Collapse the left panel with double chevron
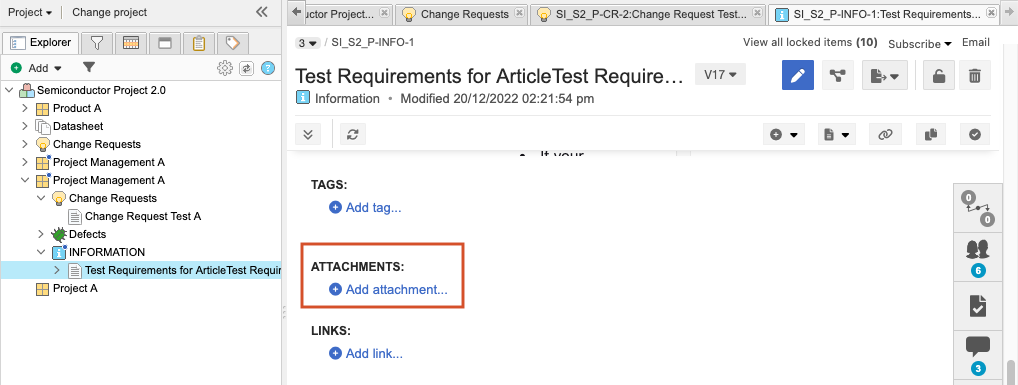 click(x=262, y=12)
